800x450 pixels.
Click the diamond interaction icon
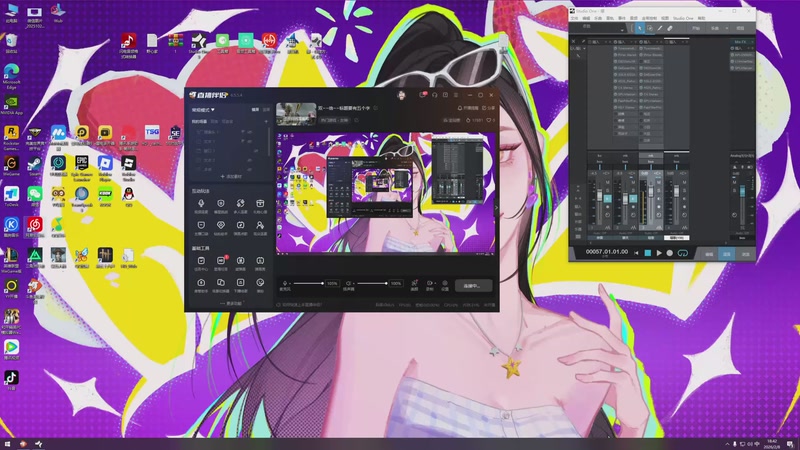[x=221, y=225]
